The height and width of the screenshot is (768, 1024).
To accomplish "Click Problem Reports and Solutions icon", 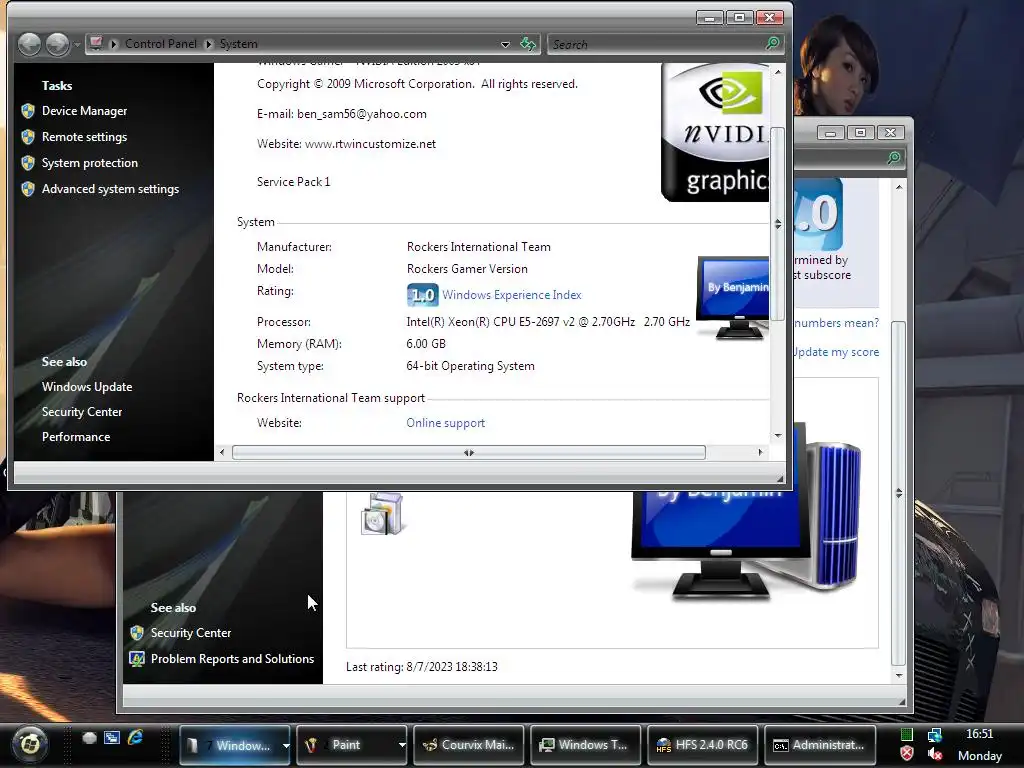I will tap(136, 659).
